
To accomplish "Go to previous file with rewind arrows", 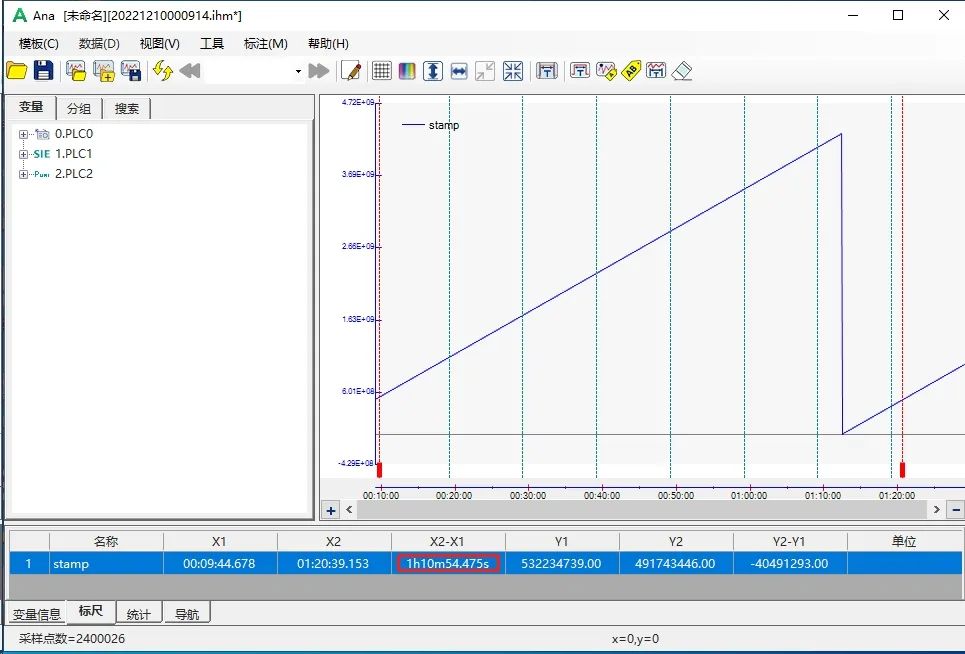I will point(190,71).
